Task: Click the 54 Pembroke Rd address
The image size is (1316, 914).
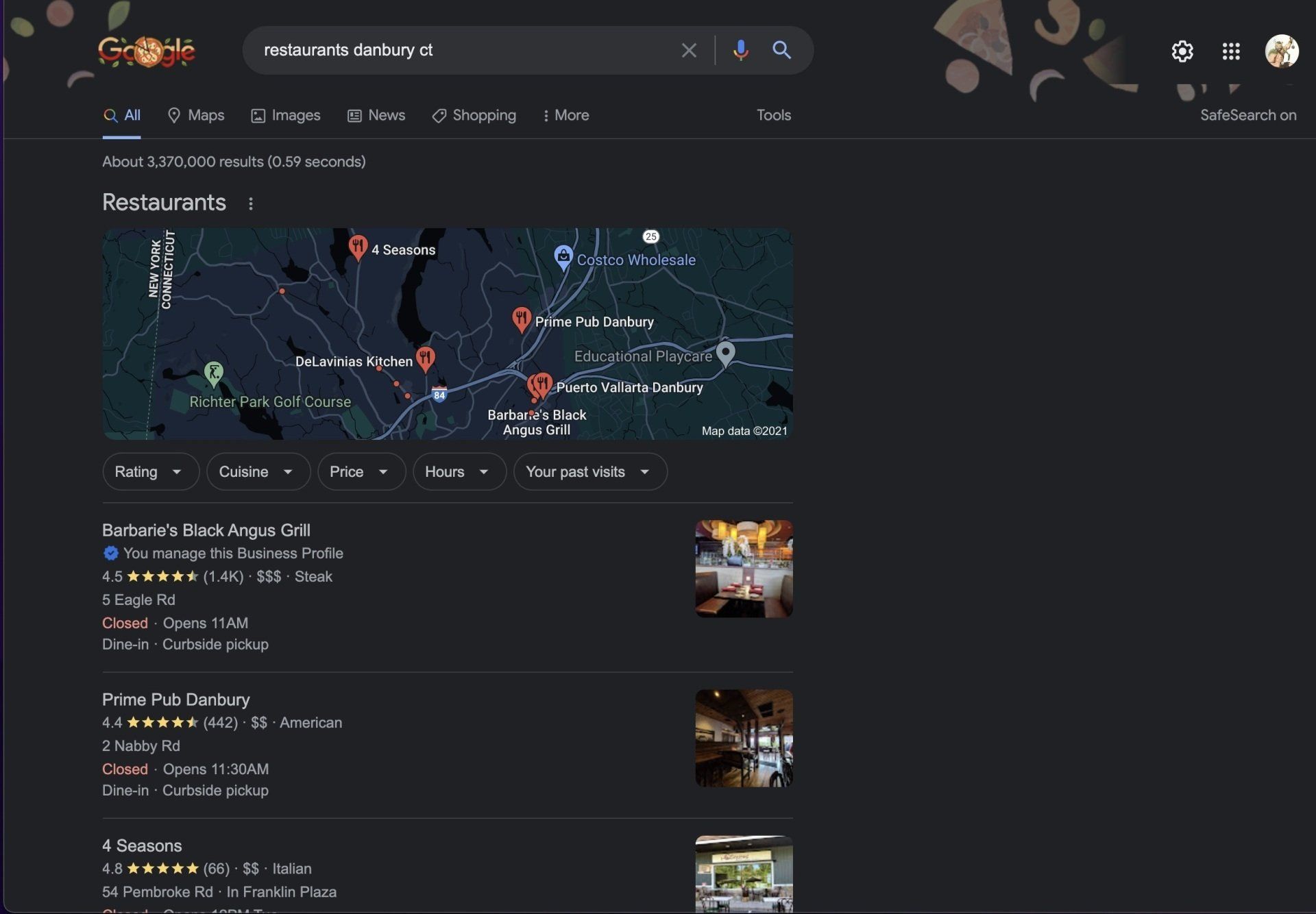Action: click(158, 891)
